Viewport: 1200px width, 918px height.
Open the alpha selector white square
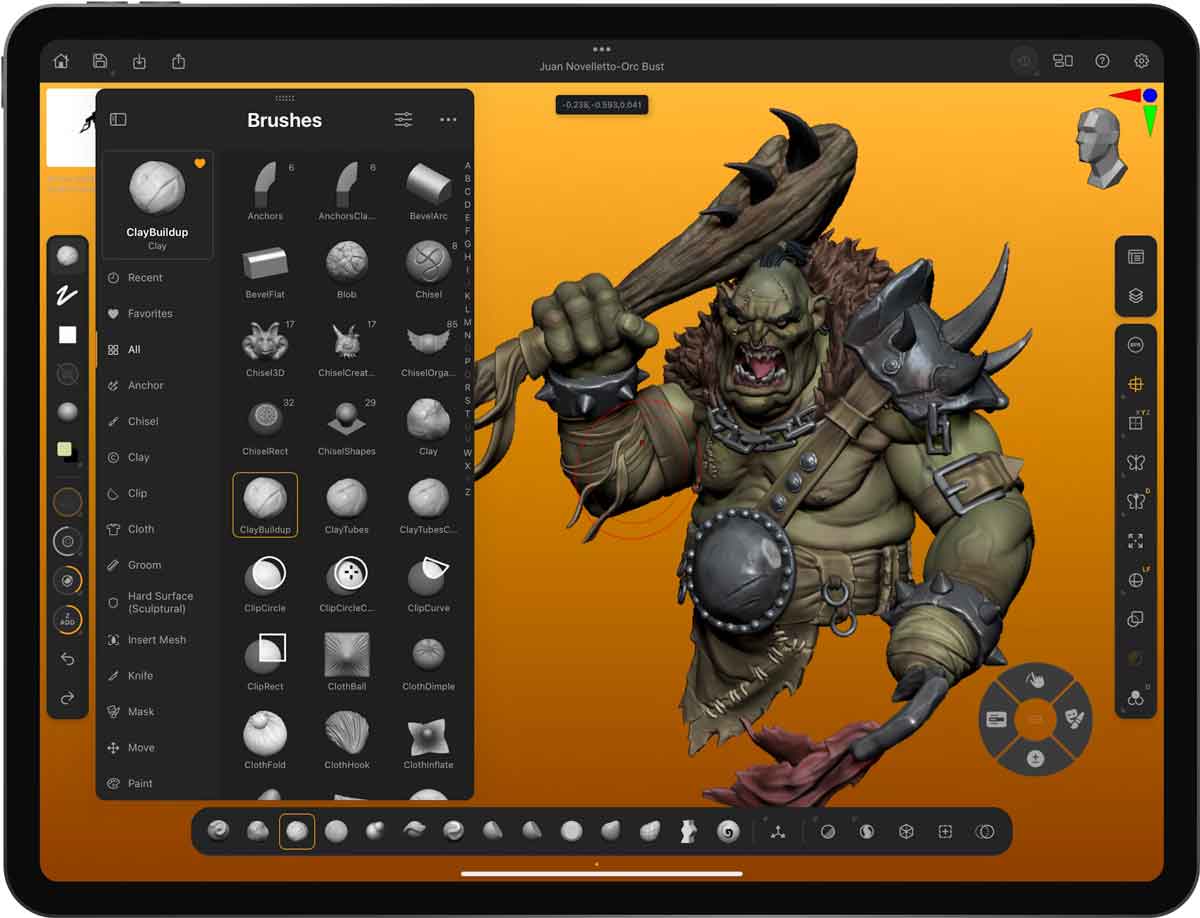(67, 334)
